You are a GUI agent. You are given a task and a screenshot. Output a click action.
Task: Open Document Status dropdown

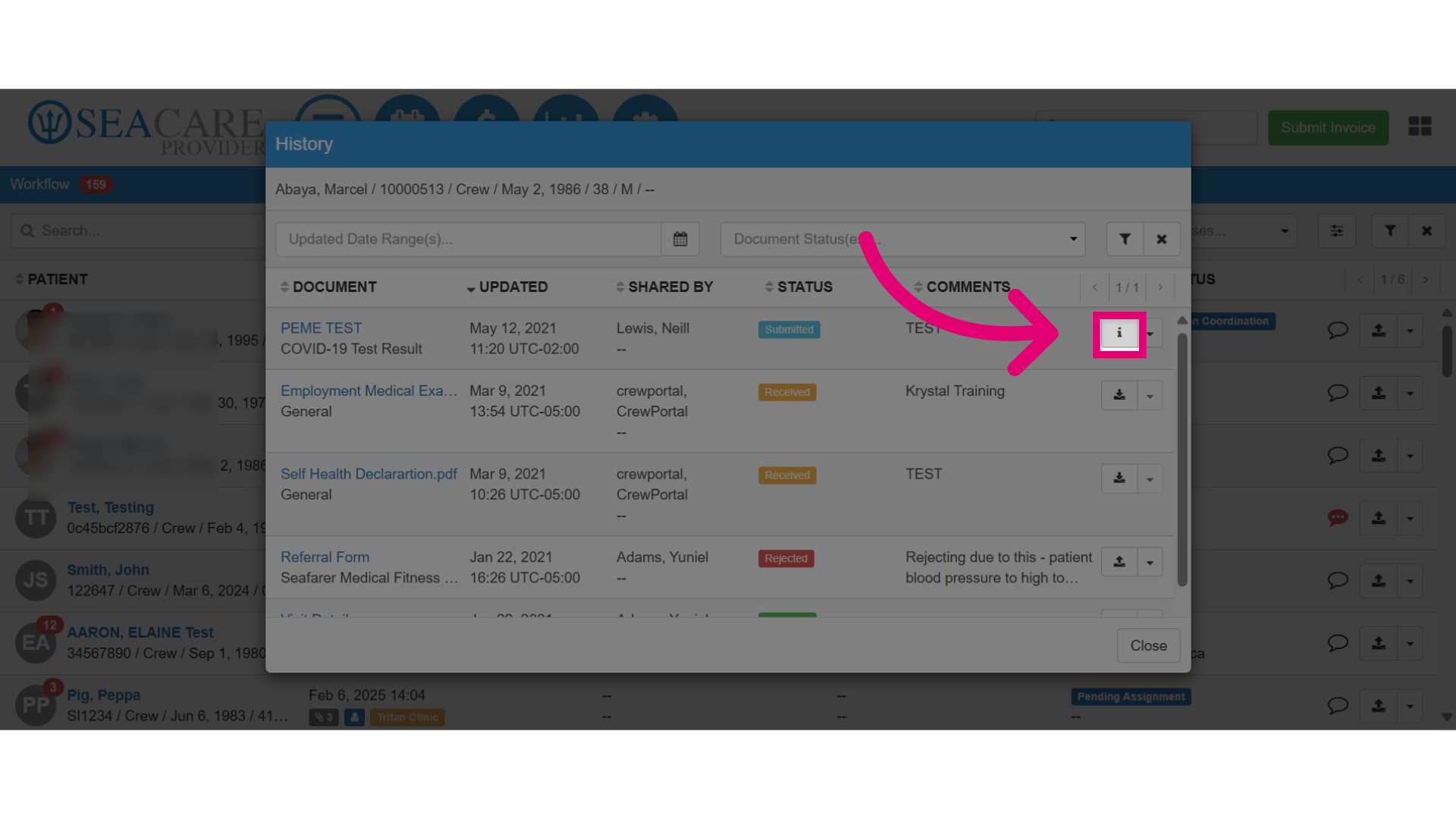tap(902, 239)
